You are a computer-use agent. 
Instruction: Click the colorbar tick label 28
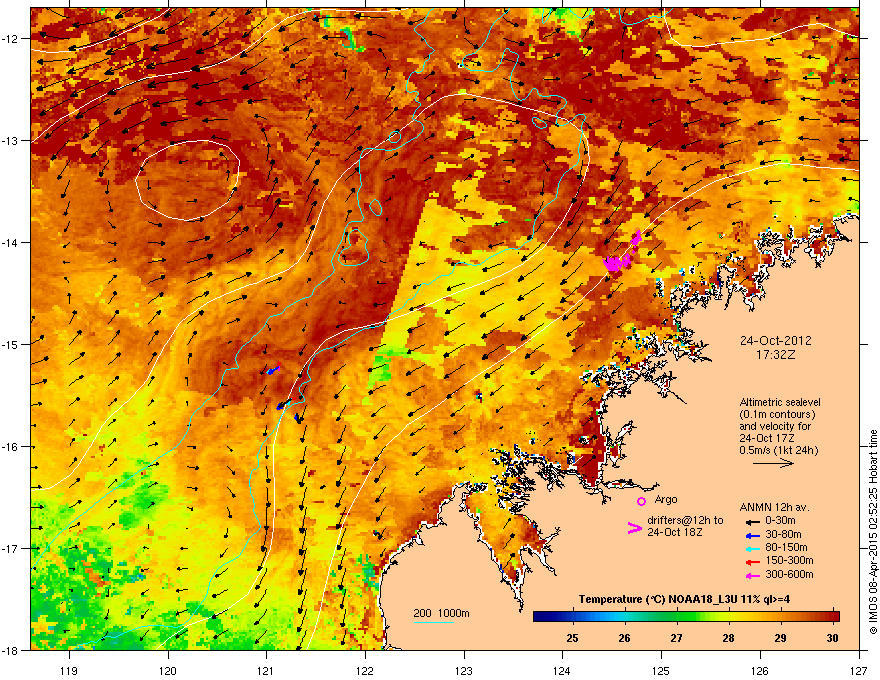[x=728, y=638]
